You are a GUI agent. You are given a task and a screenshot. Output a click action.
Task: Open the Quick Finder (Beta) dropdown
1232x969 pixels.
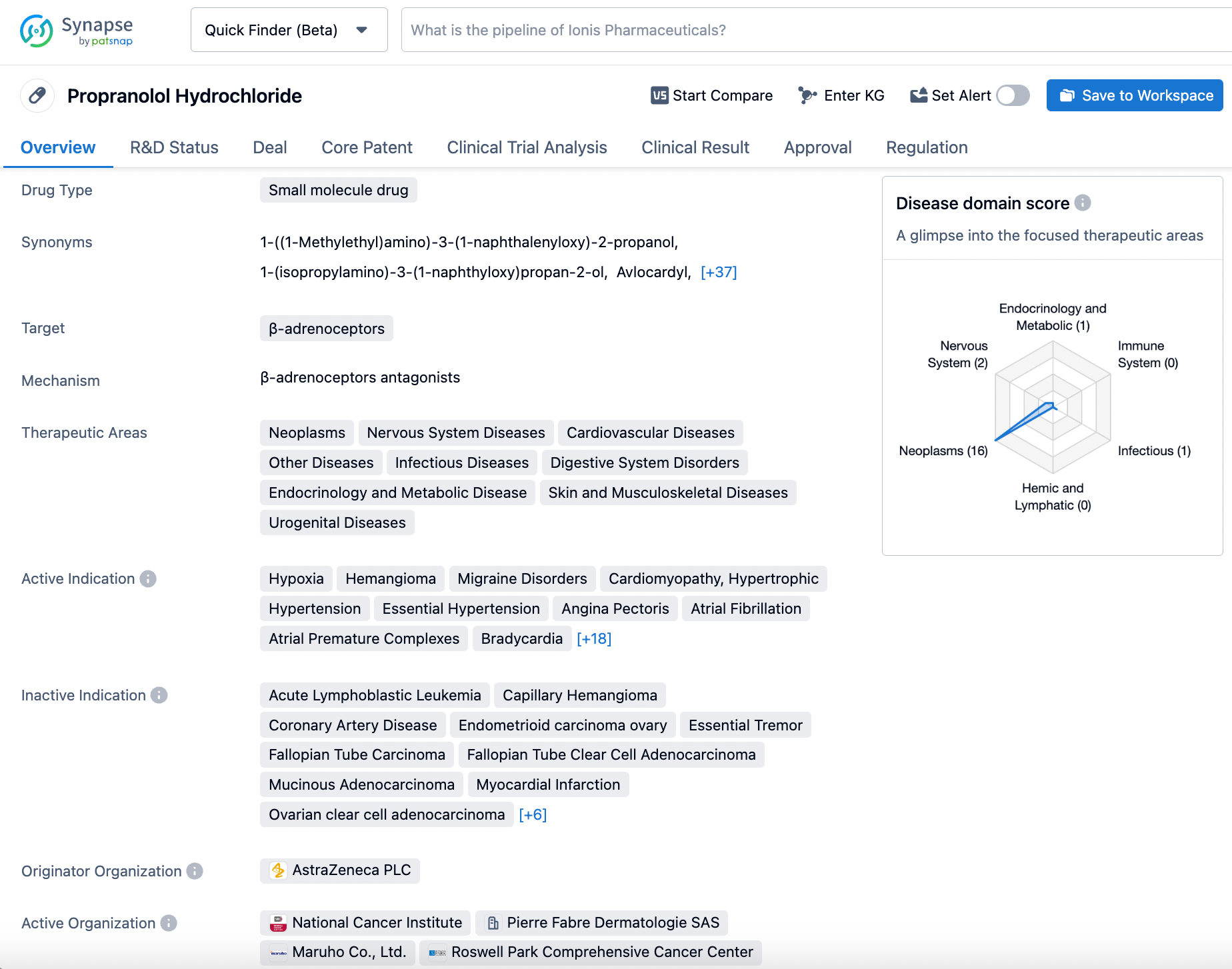[x=289, y=30]
